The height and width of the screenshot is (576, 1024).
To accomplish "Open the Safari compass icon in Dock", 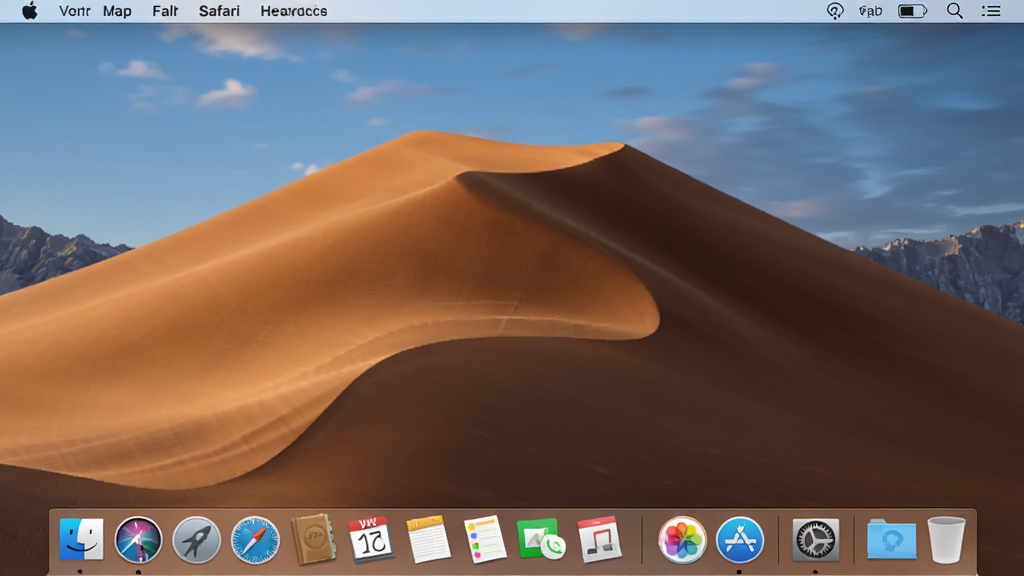I will pyautogui.click(x=255, y=540).
